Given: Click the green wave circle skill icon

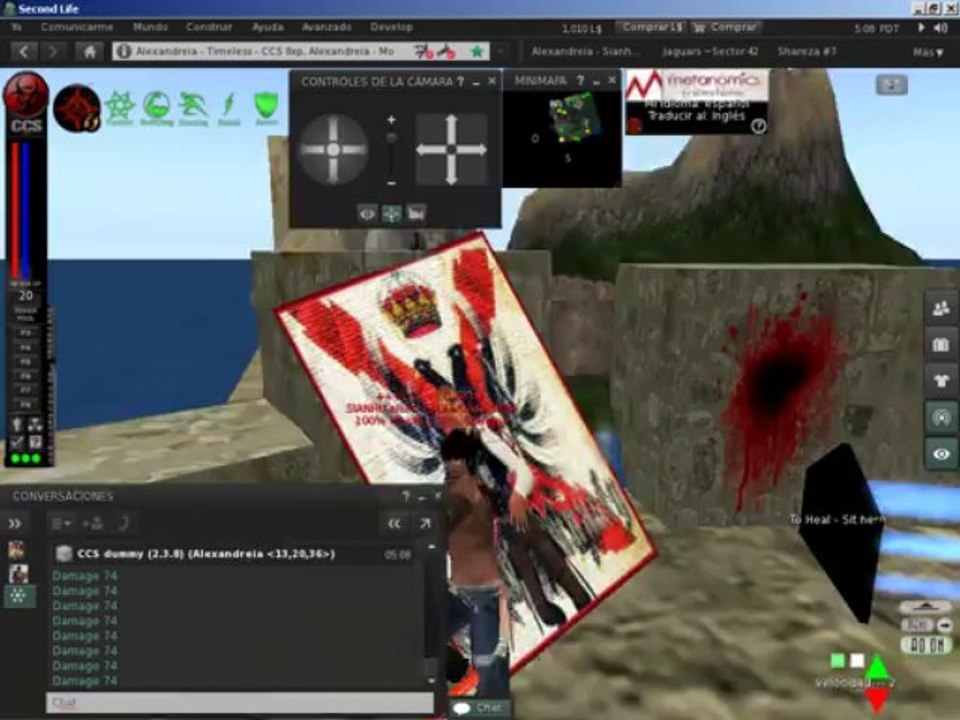Looking at the screenshot, I should 157,108.
